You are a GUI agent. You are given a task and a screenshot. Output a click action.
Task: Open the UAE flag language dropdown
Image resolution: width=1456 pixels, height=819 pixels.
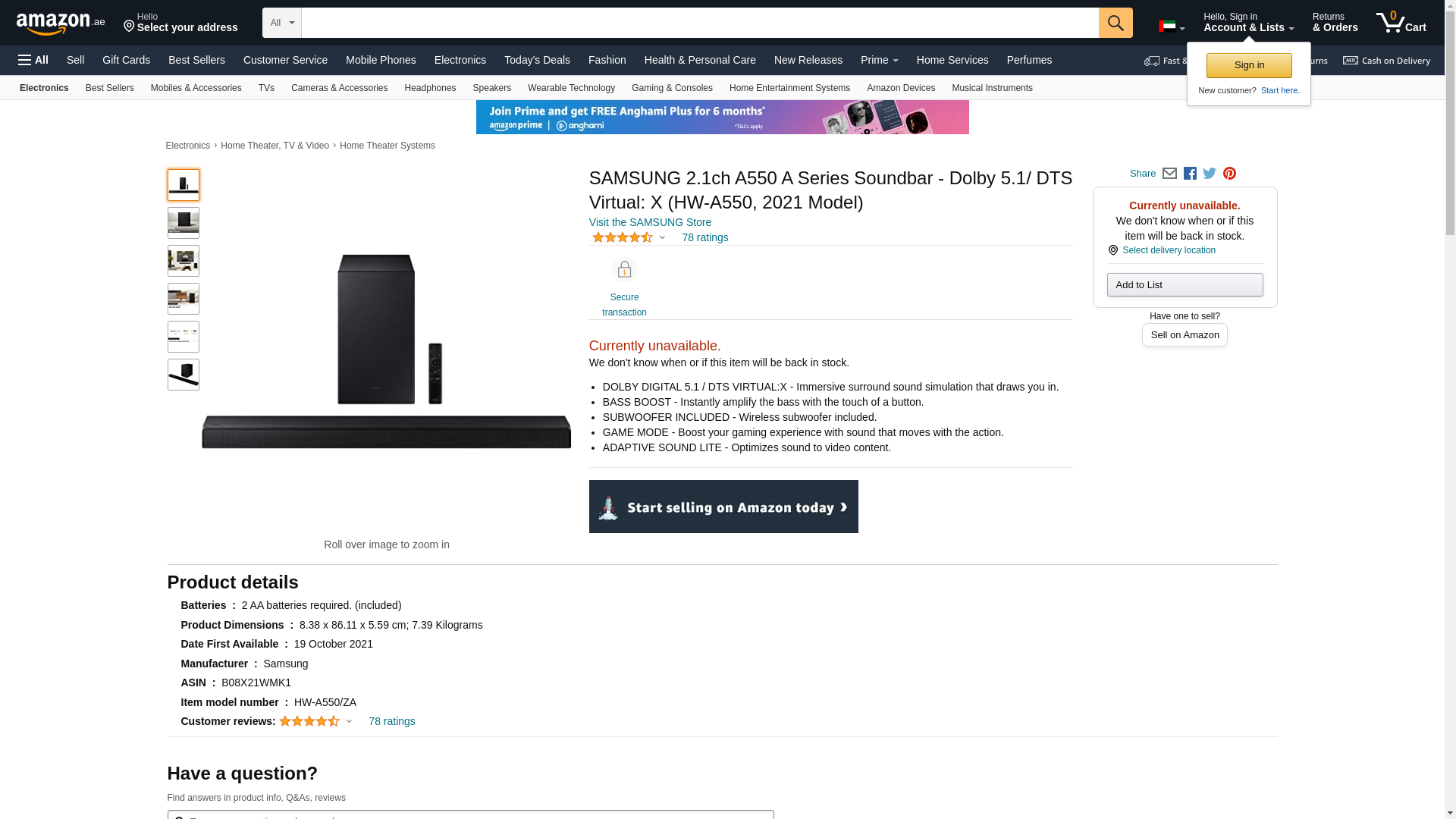[x=1171, y=27]
